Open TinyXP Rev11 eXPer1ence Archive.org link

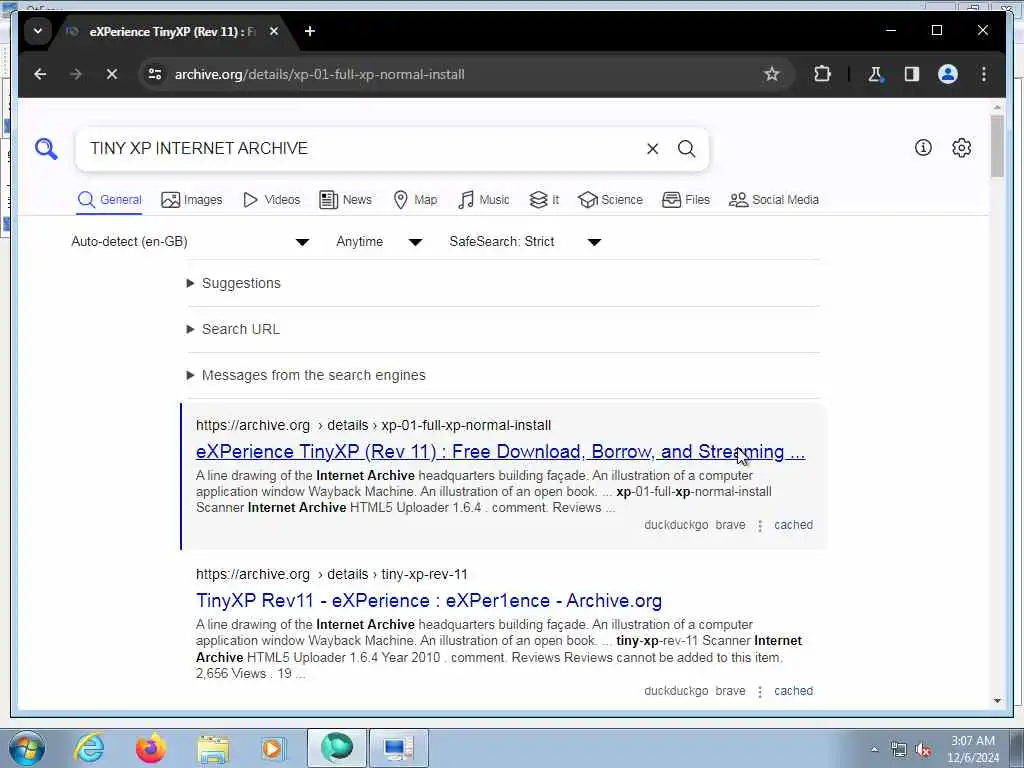(429, 601)
